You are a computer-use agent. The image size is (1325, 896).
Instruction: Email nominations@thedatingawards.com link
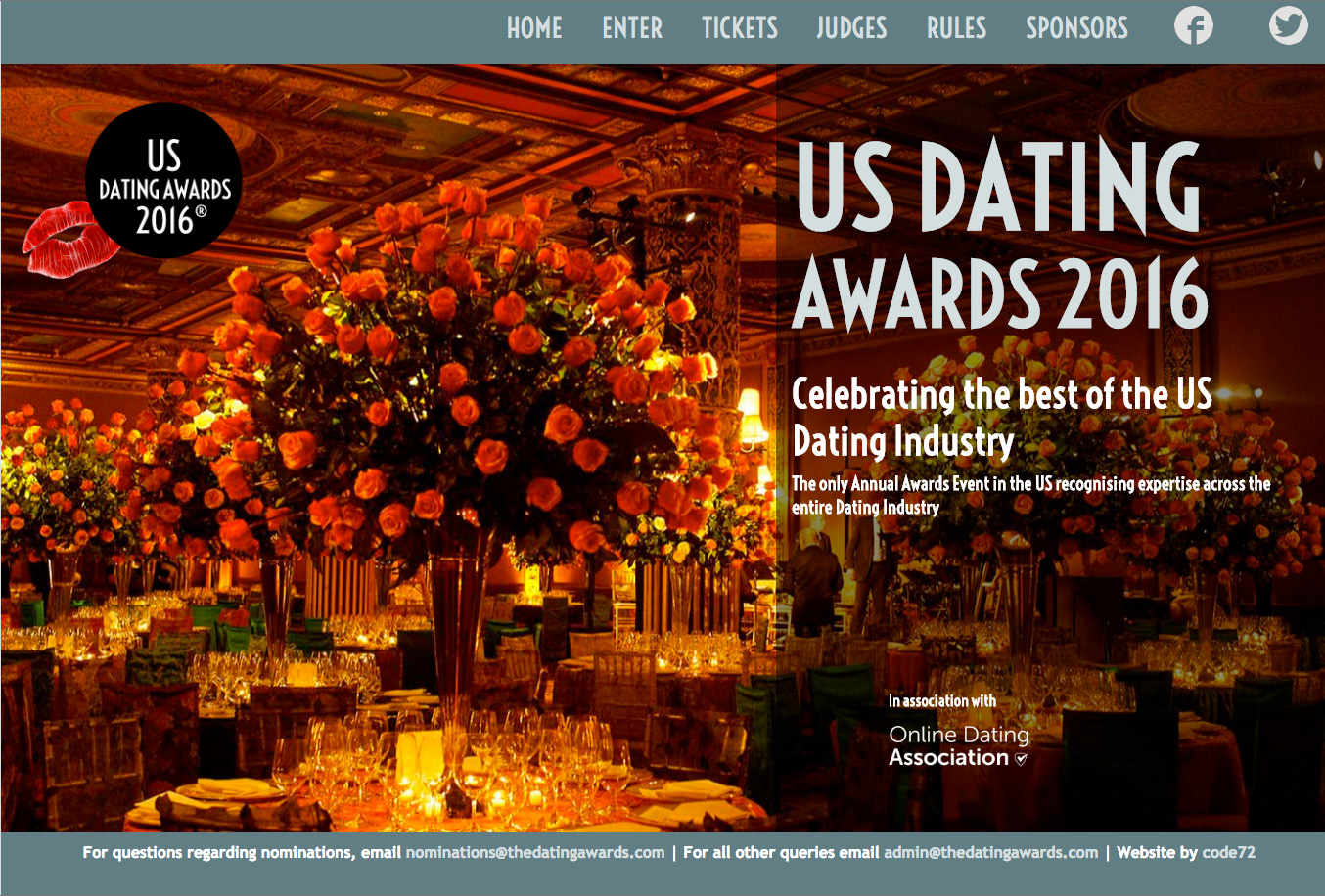pyautogui.click(x=535, y=852)
